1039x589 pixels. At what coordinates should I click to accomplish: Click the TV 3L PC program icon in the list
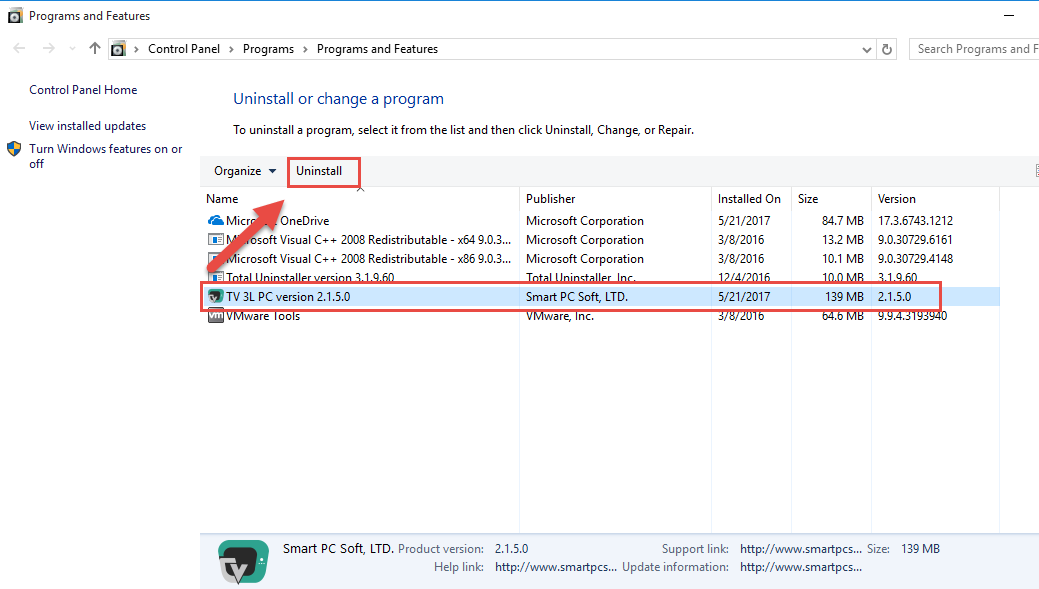click(x=215, y=297)
